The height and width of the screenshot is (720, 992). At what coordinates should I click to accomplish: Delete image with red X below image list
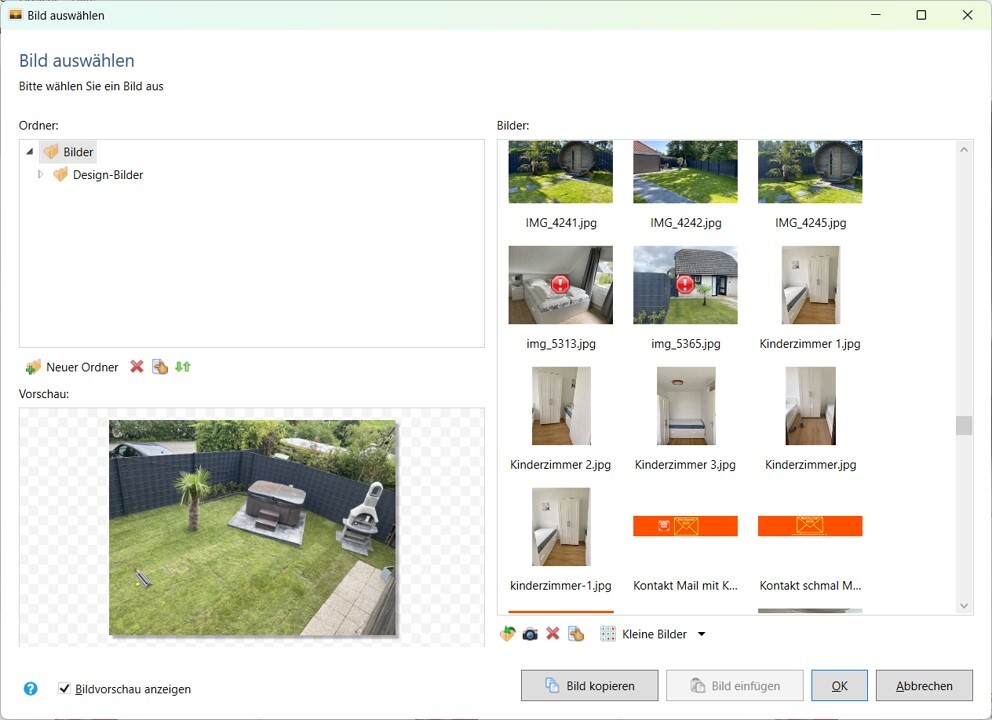[x=553, y=633]
